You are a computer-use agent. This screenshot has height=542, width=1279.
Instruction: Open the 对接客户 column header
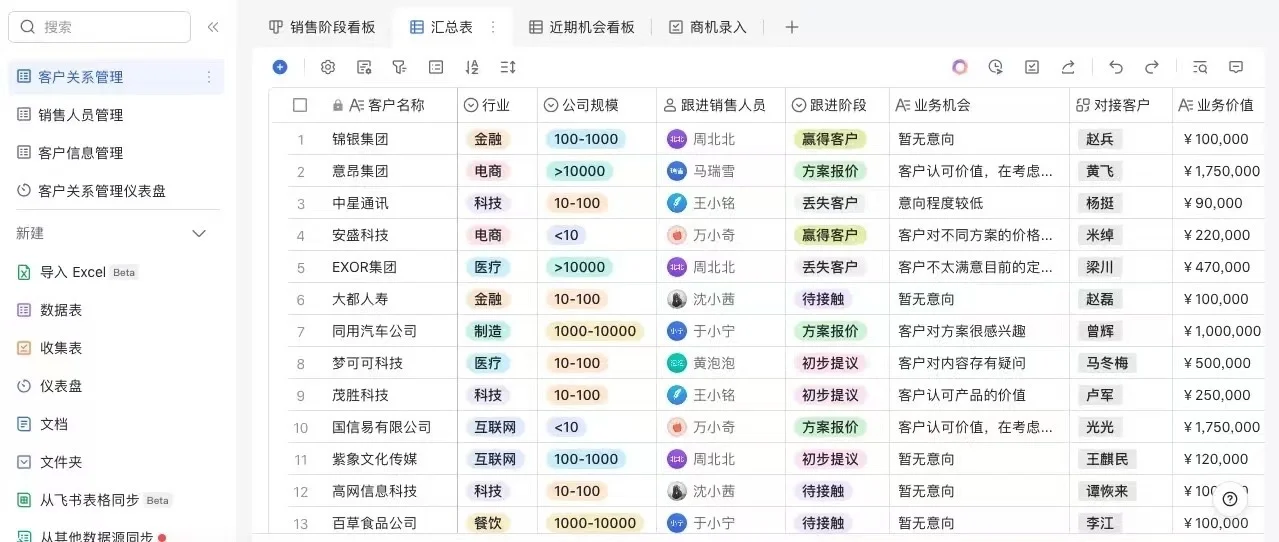(1120, 105)
